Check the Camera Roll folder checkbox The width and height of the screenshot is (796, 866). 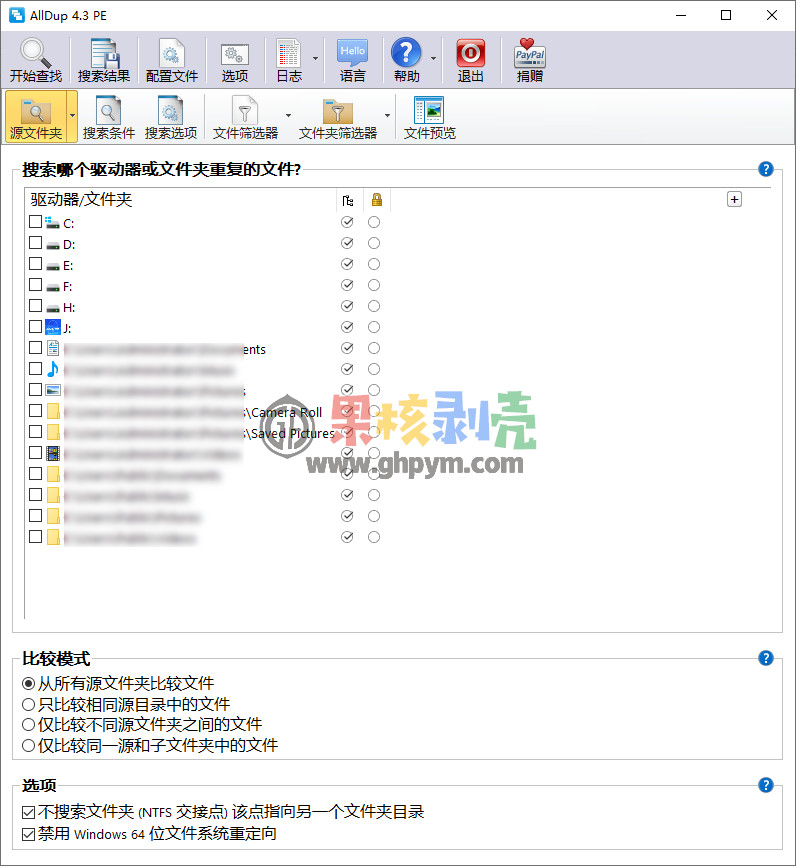(x=35, y=411)
